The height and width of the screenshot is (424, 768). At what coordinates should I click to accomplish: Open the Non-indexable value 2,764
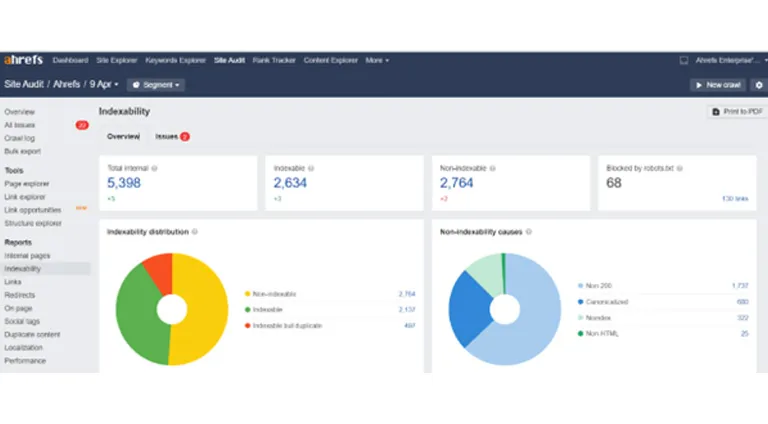456,183
